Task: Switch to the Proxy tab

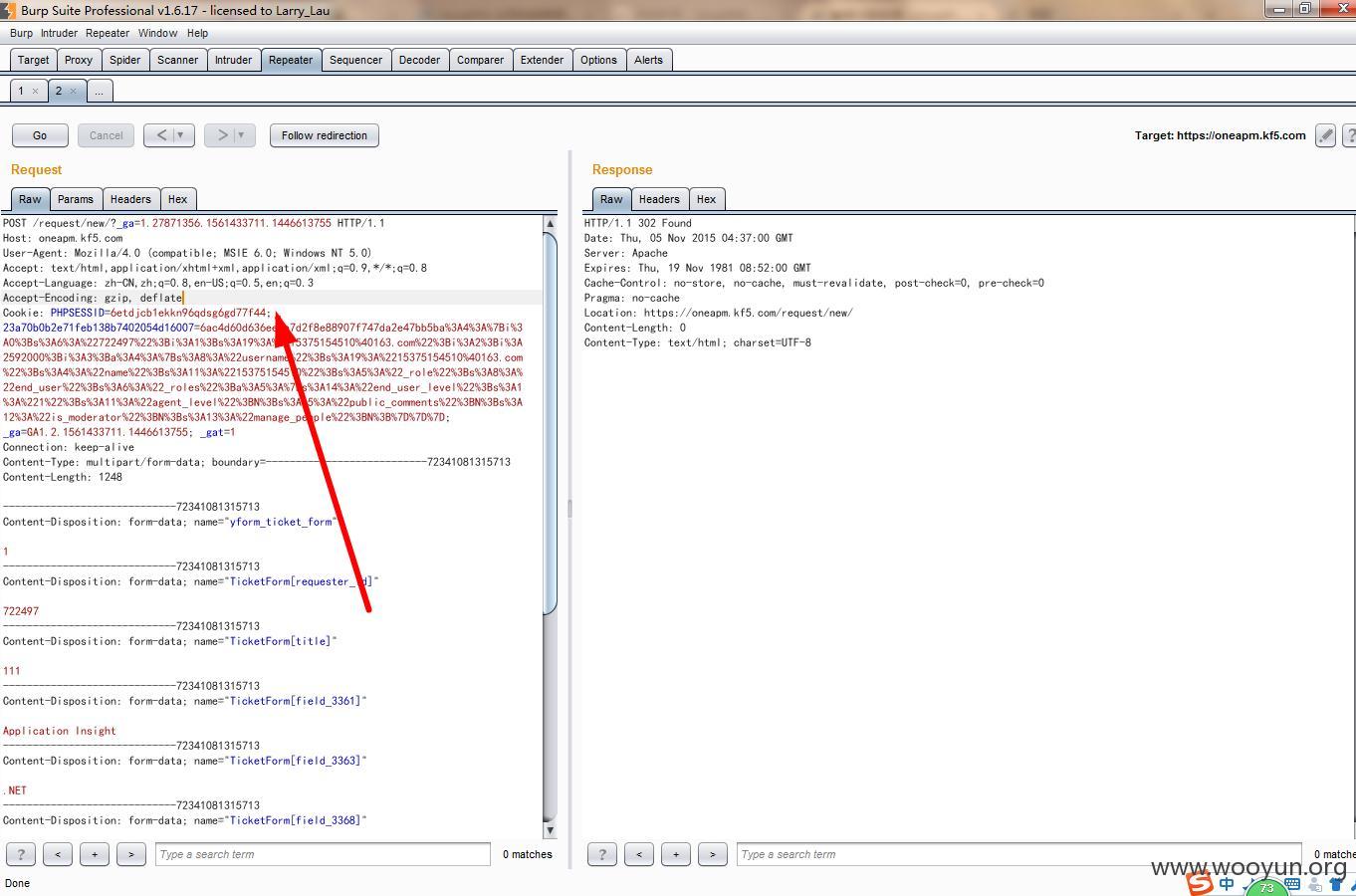Action: click(79, 60)
